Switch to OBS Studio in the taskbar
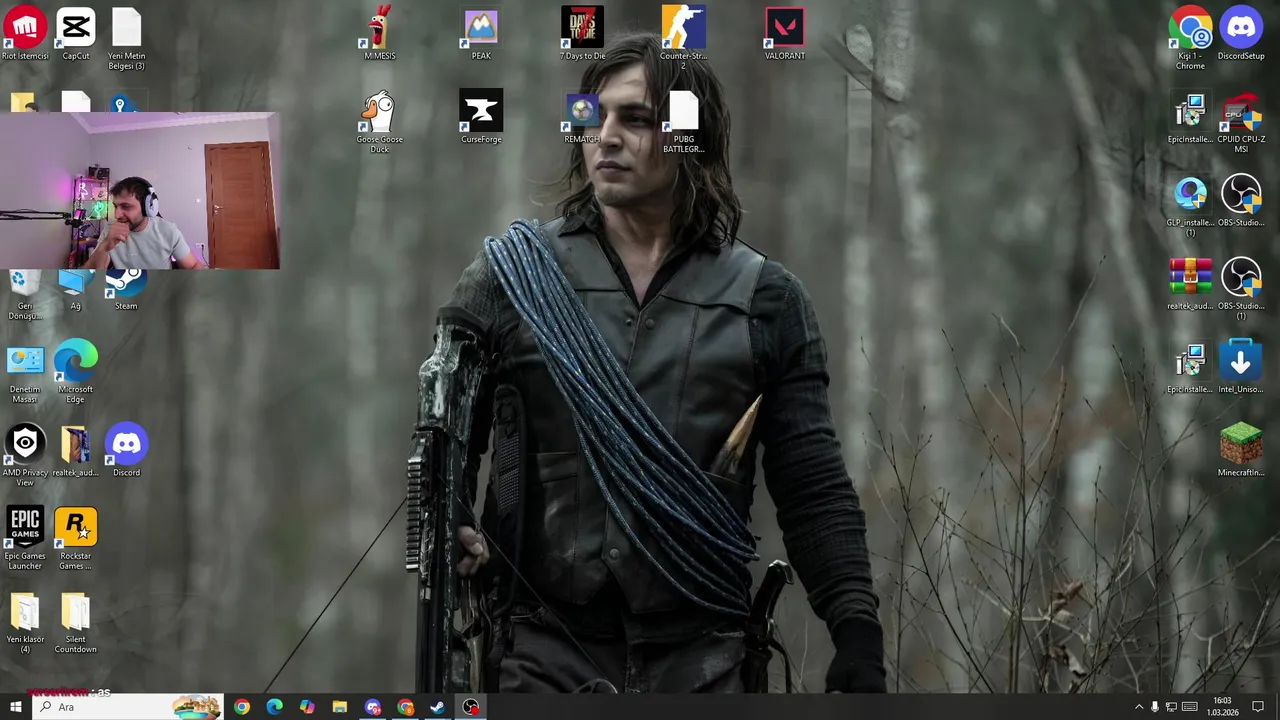Viewport: 1280px width, 720px height. click(471, 707)
